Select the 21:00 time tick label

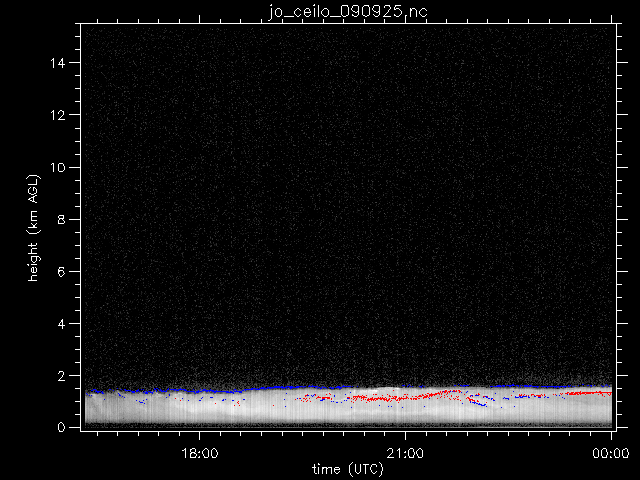[x=404, y=453]
